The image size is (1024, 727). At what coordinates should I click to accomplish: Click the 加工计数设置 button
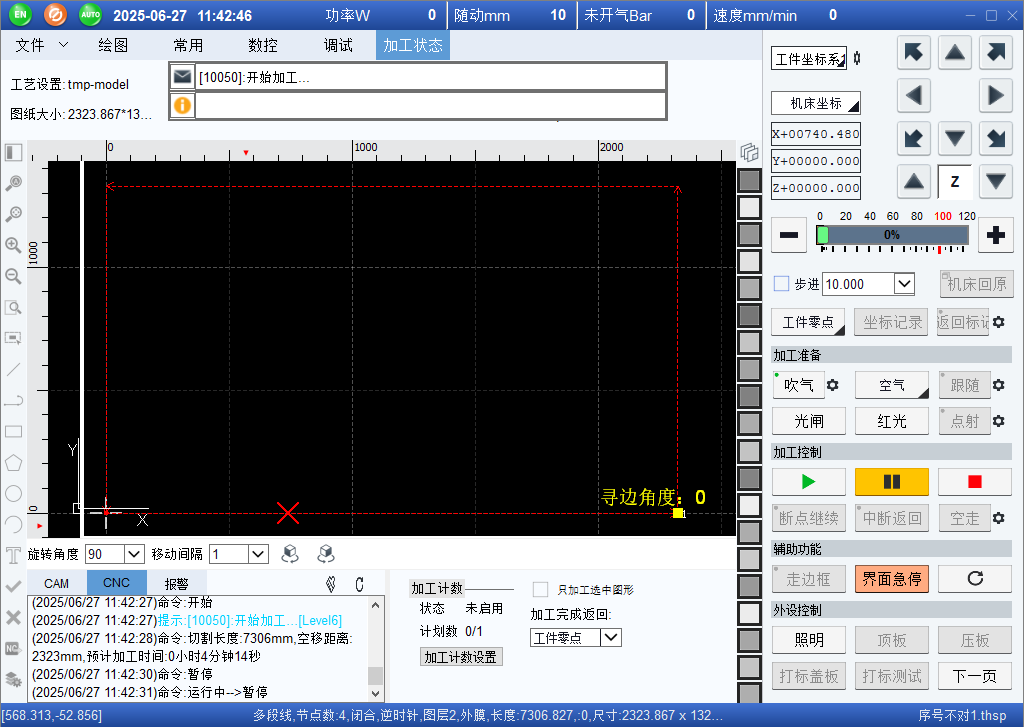[460, 657]
